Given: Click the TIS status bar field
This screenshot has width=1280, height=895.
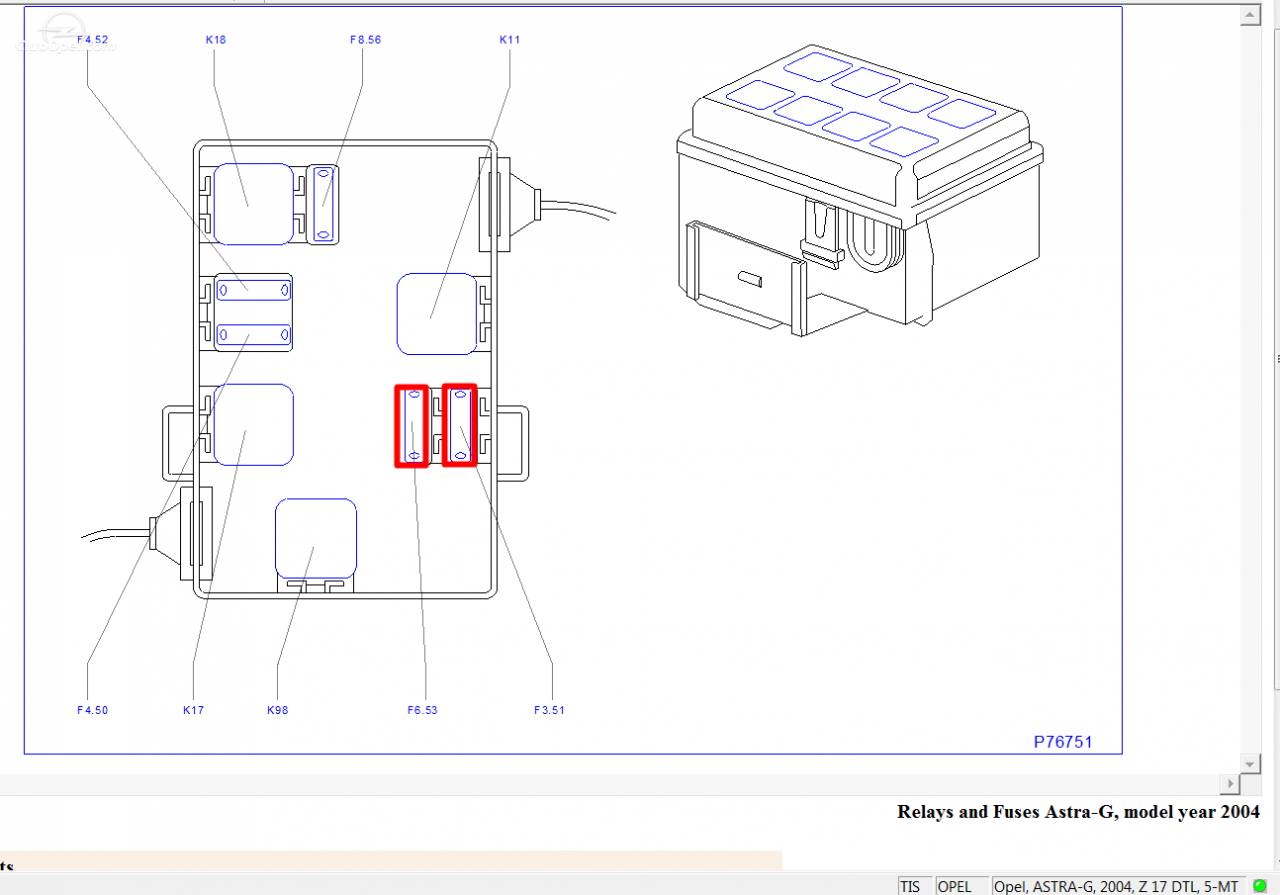Looking at the screenshot, I should coord(915,886).
